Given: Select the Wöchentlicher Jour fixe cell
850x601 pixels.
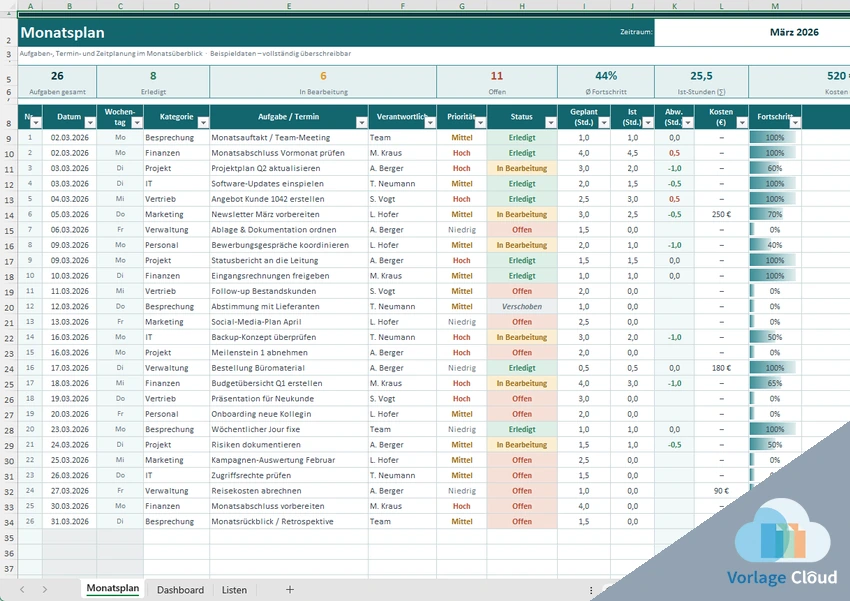Looking at the screenshot, I should [x=289, y=429].
